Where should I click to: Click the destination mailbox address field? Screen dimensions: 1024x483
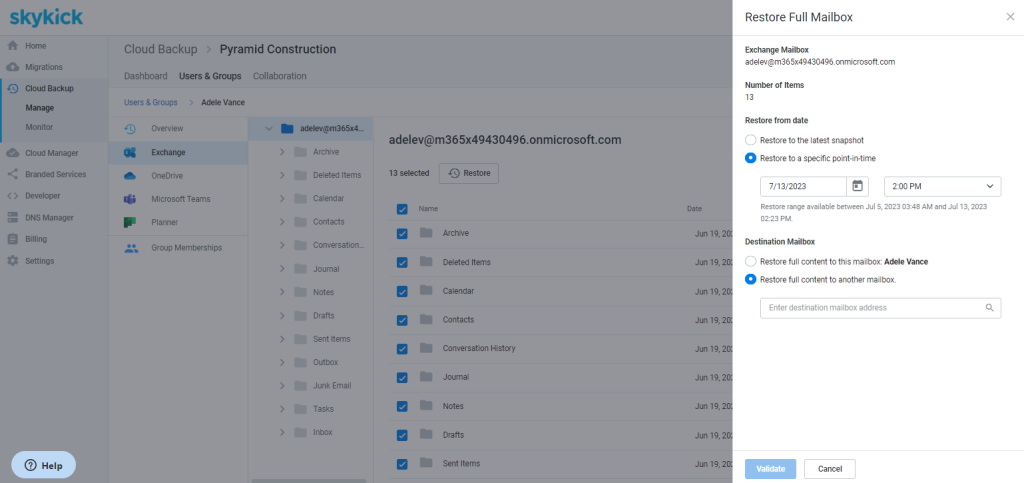(880, 308)
